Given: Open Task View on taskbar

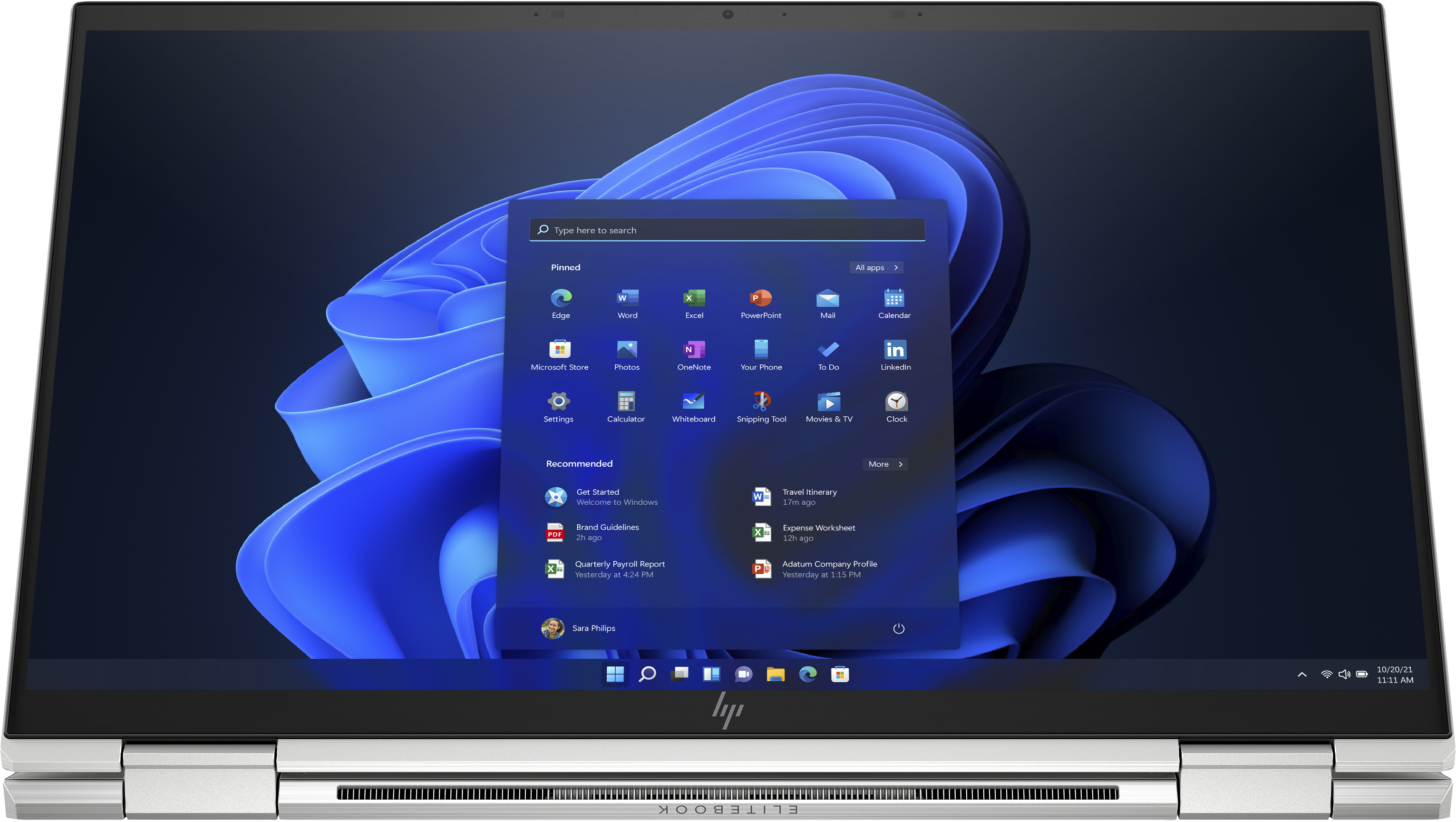Looking at the screenshot, I should 679,674.
